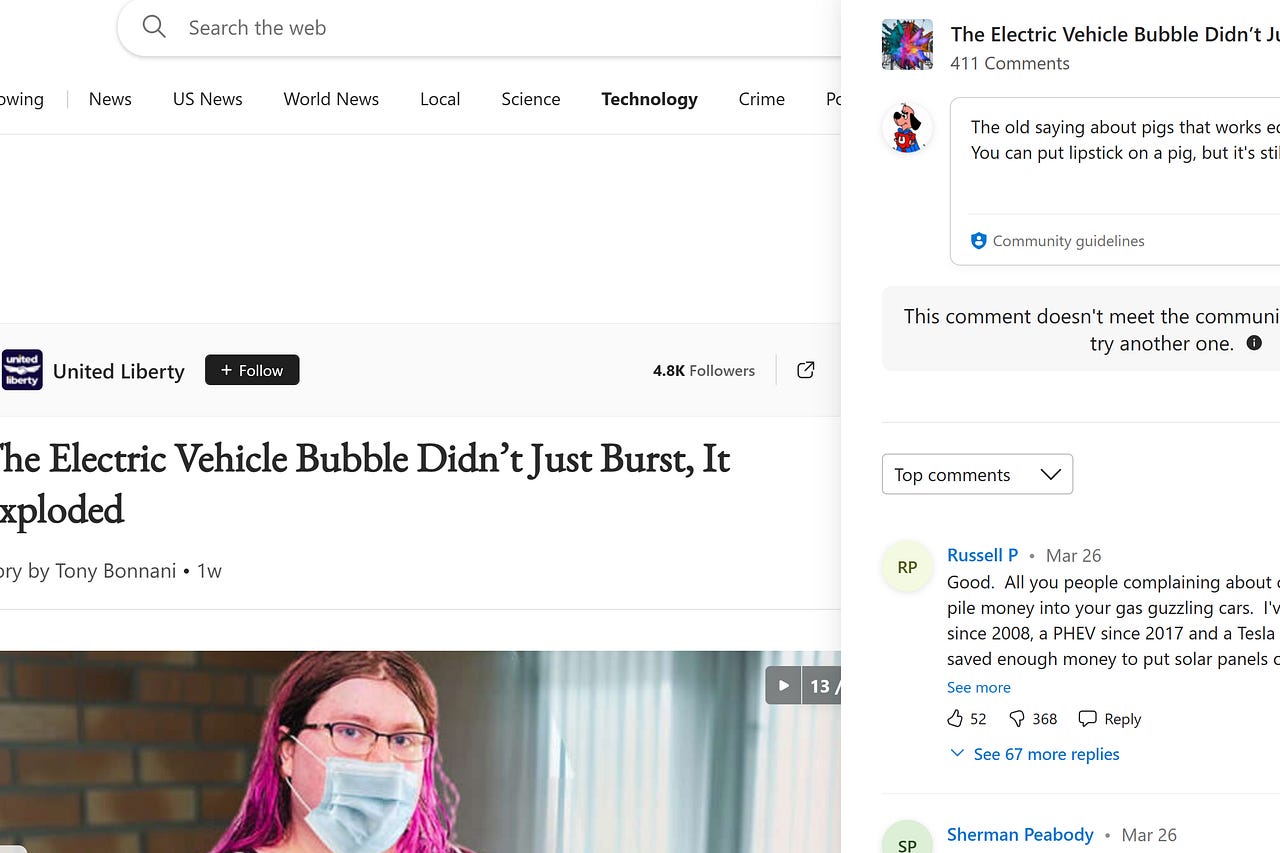Click the Mar 26 date on Russell P's comment
Viewport: 1280px width, 853px height.
click(1073, 555)
